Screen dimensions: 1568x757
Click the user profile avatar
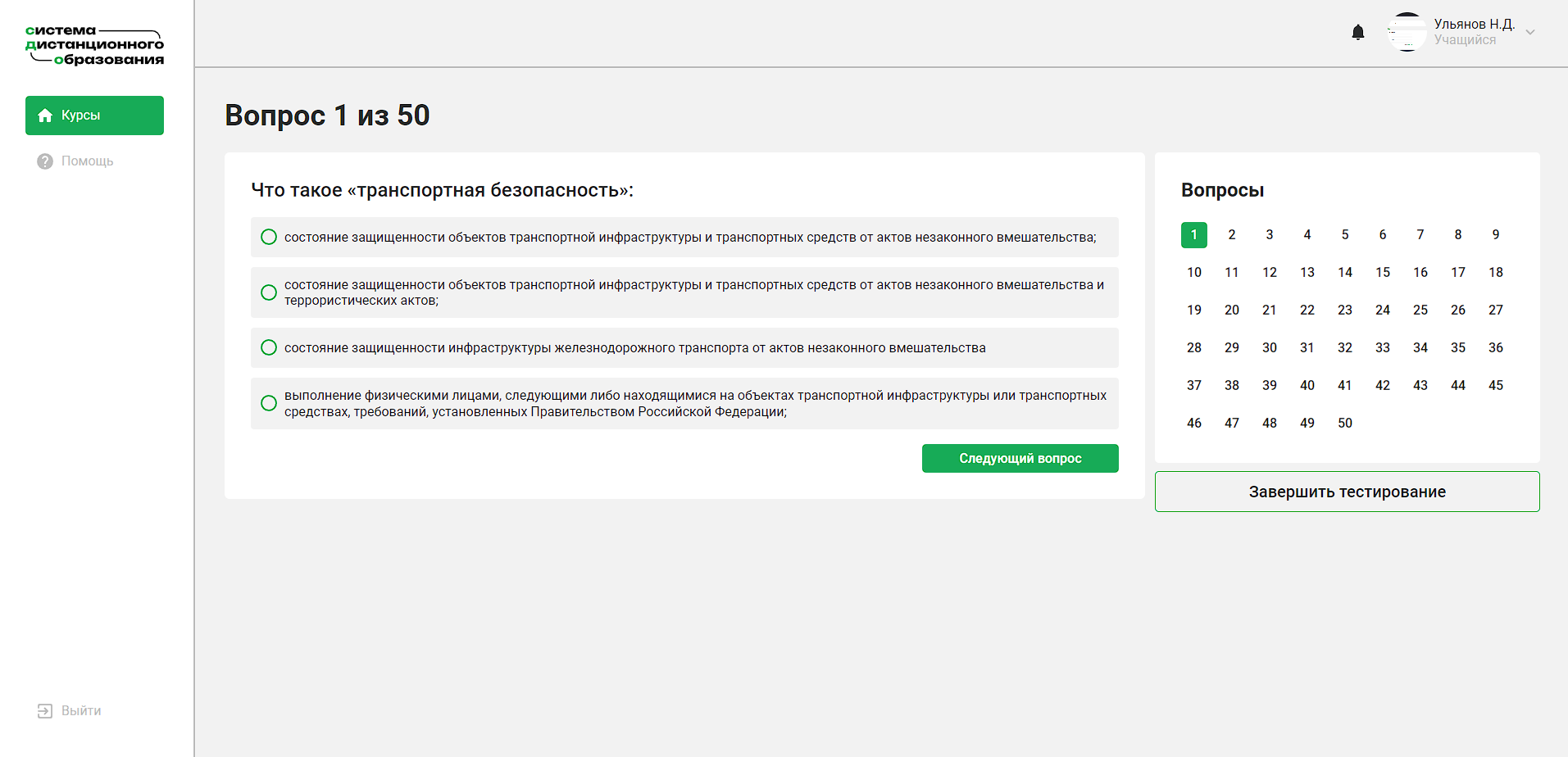pos(1407,32)
